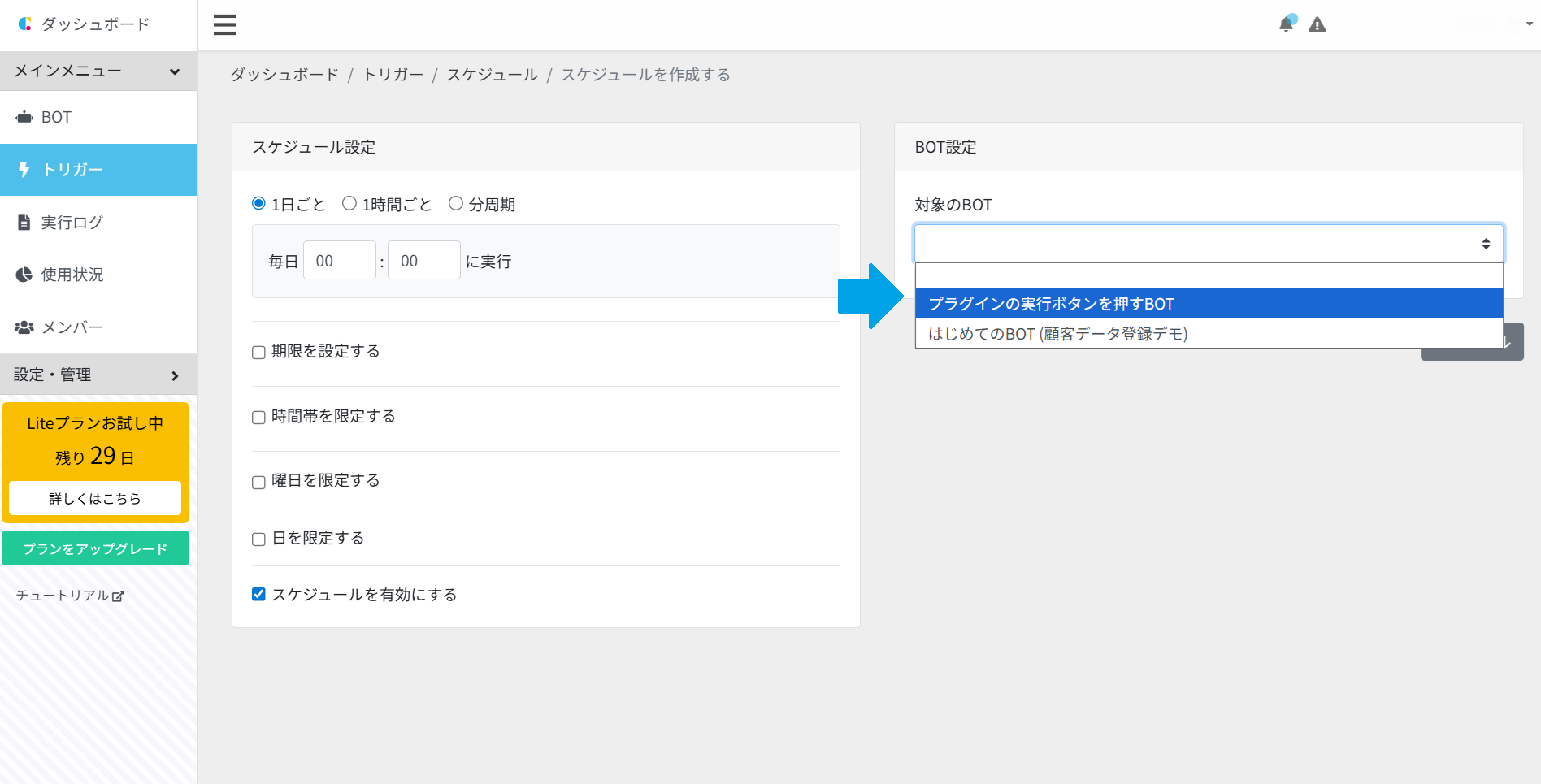Choose プラグインの実行ボタンを押すBOT option
Viewport: 1541px width, 784px height.
(1209, 303)
